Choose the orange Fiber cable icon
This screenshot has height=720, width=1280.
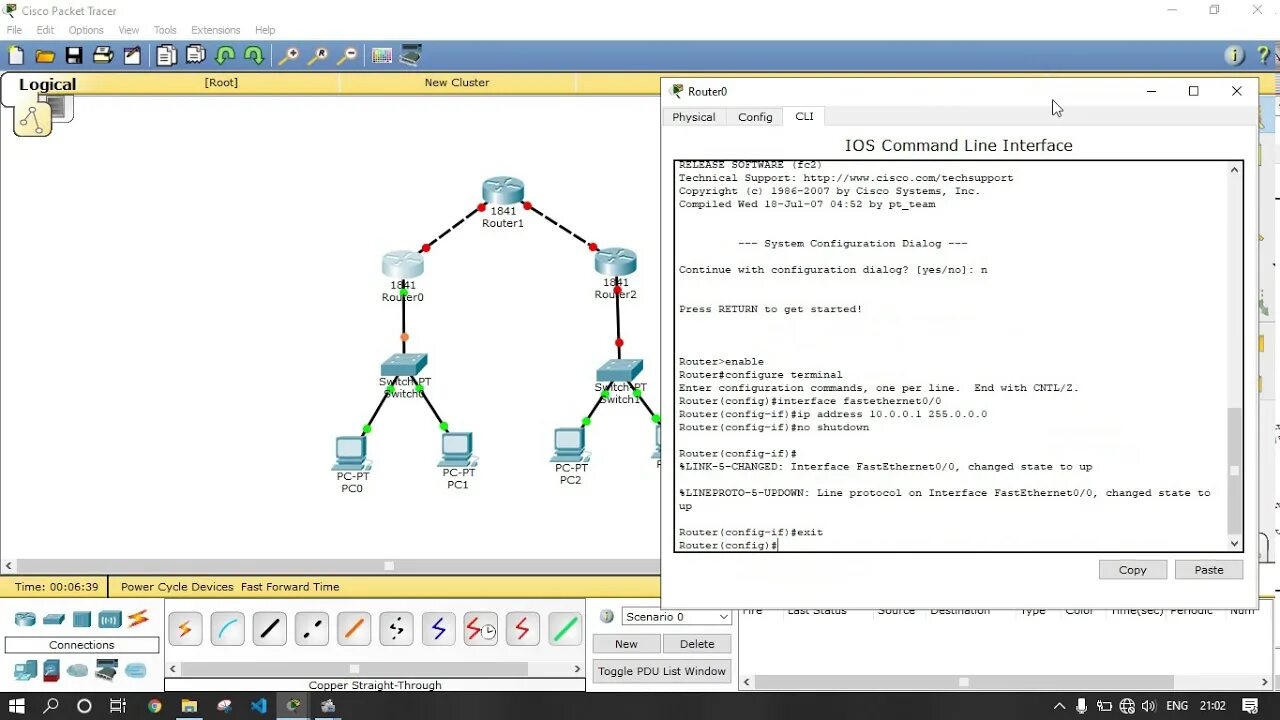354,629
